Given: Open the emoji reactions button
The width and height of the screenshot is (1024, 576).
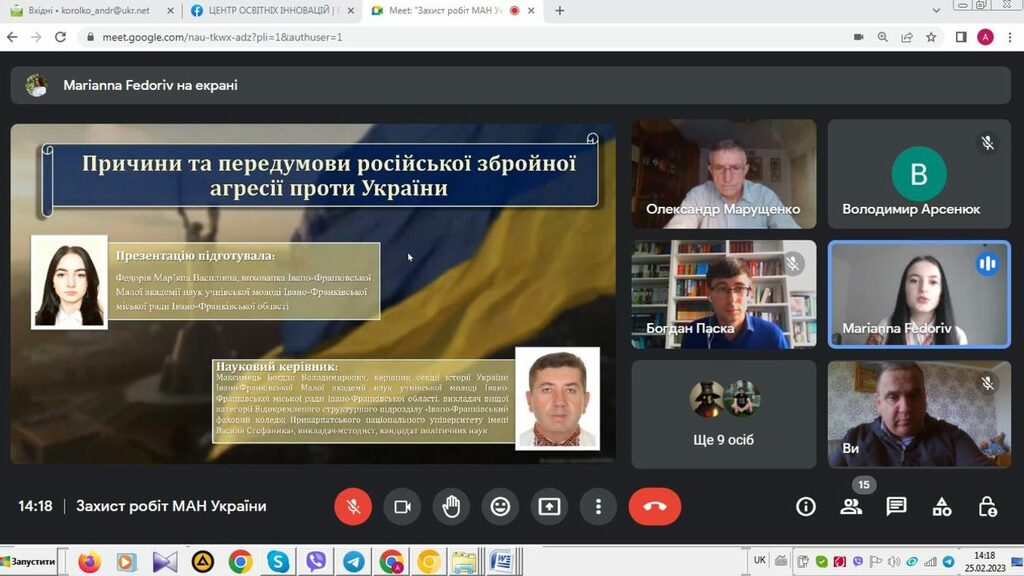Looking at the screenshot, I should click(500, 507).
